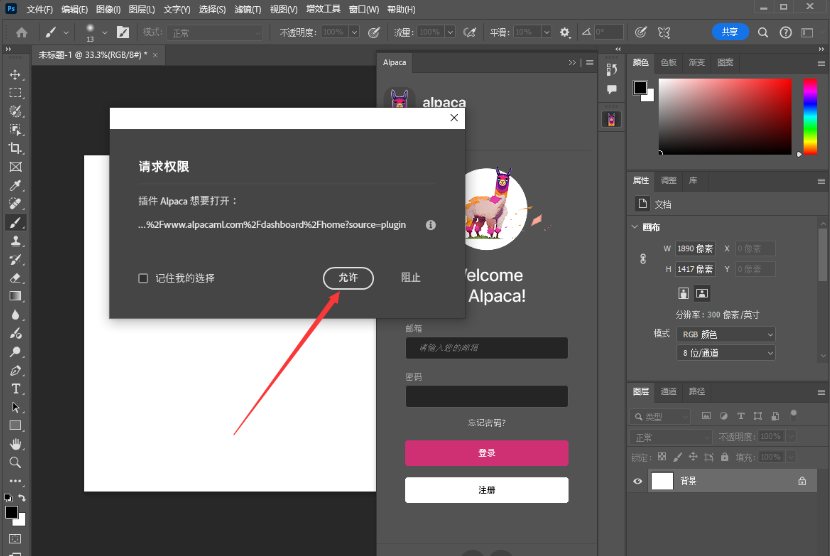Screen dimensions: 830x556
Task: Toggle visibility of 背景 layer
Action: pos(638,481)
